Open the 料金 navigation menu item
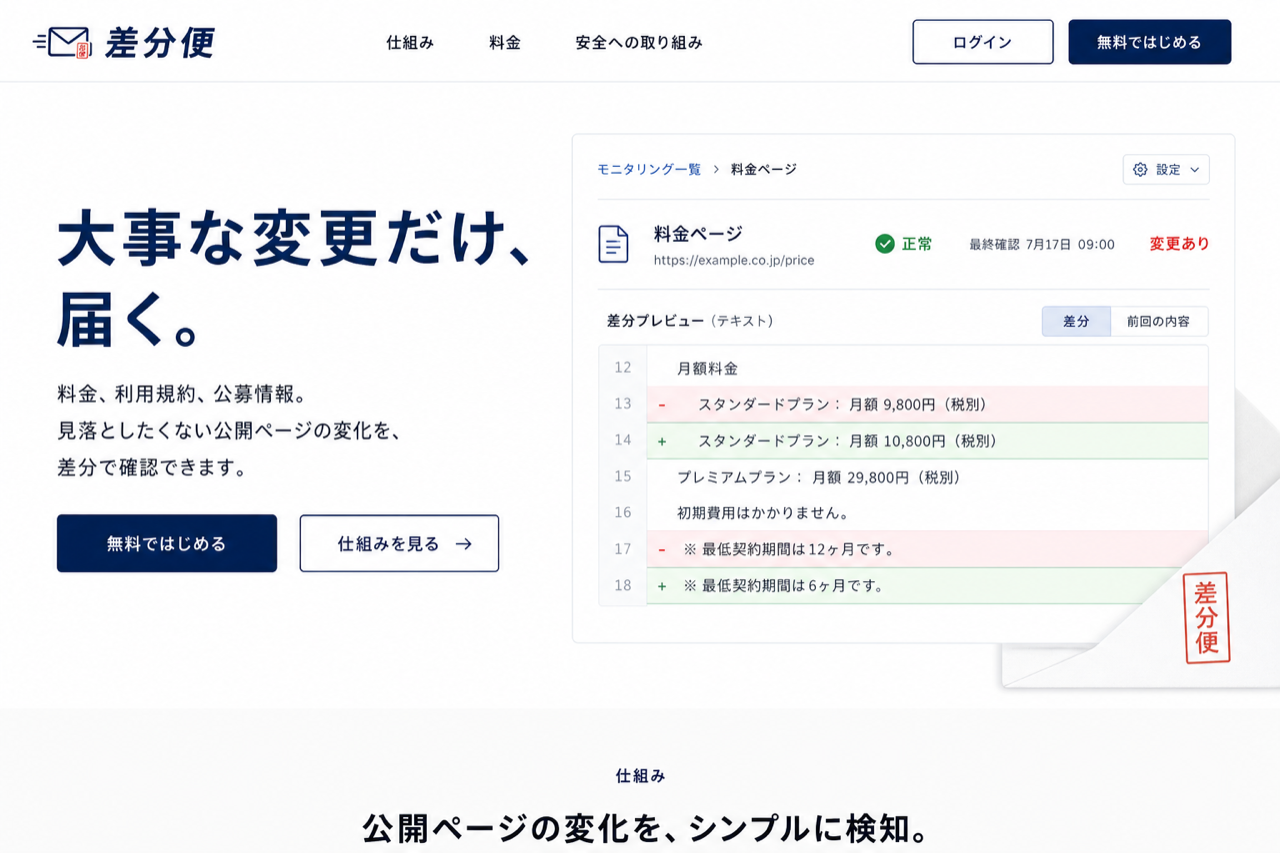The image size is (1280, 853). [505, 43]
